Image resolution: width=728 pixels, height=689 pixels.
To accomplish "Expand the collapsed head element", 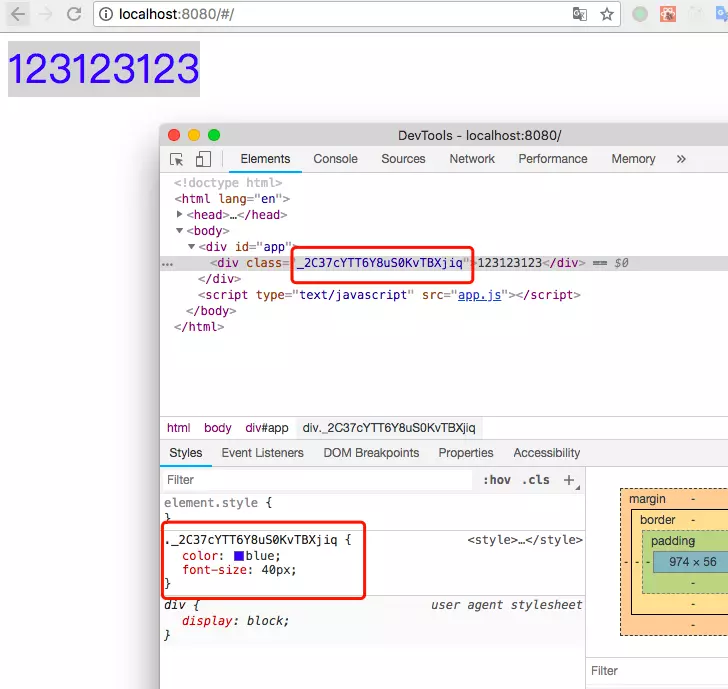I will 179,214.
